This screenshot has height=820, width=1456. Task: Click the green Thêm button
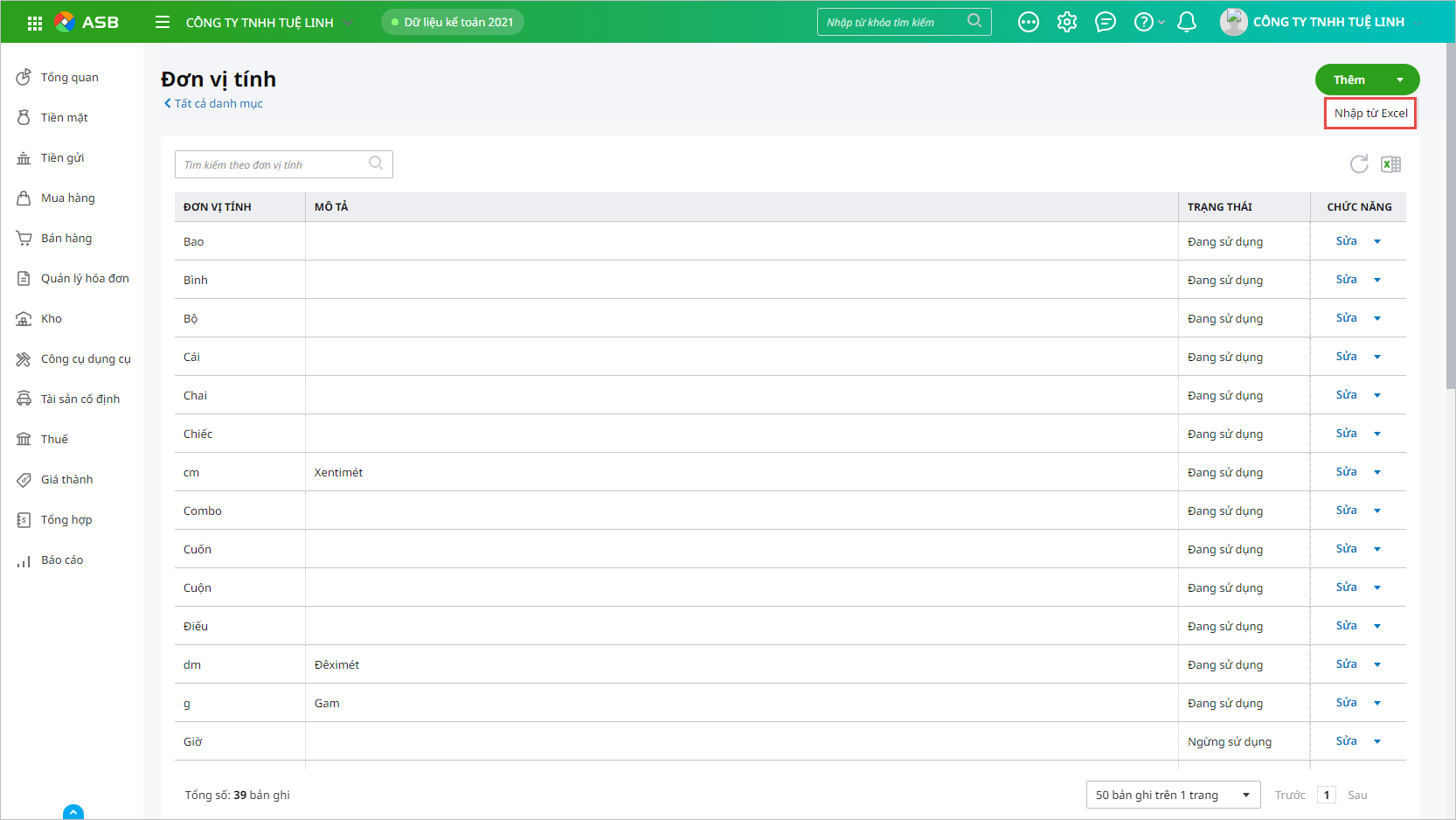click(x=1349, y=80)
